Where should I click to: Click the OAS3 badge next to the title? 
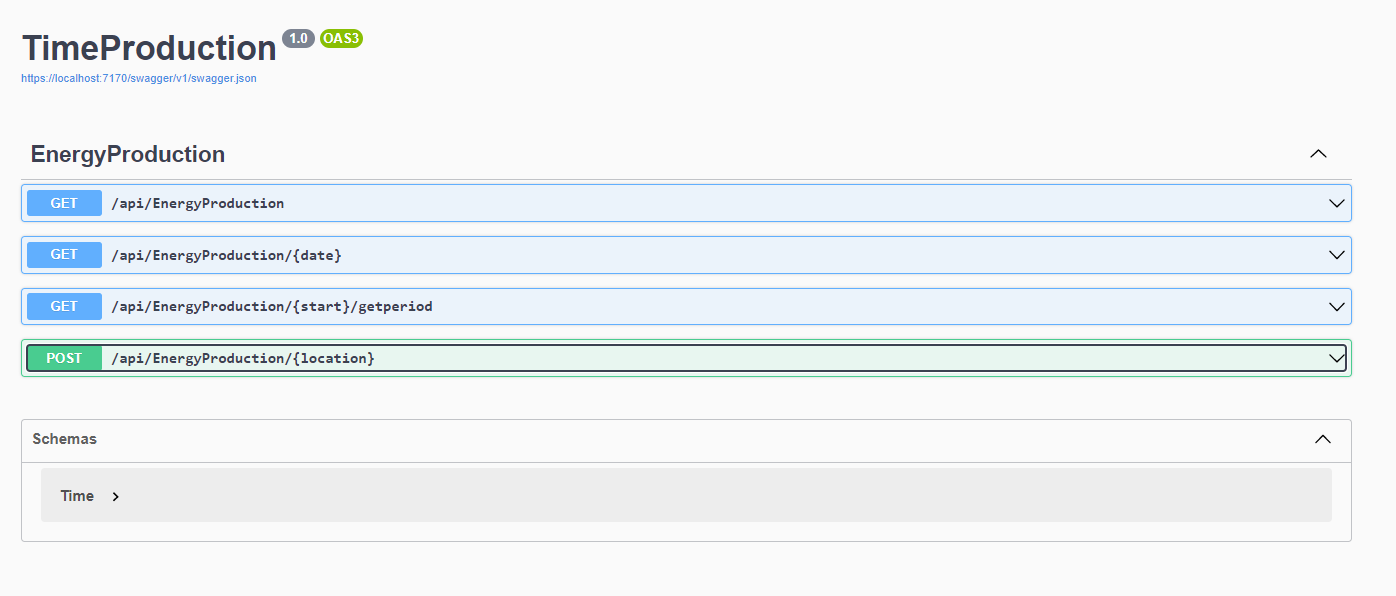[340, 39]
